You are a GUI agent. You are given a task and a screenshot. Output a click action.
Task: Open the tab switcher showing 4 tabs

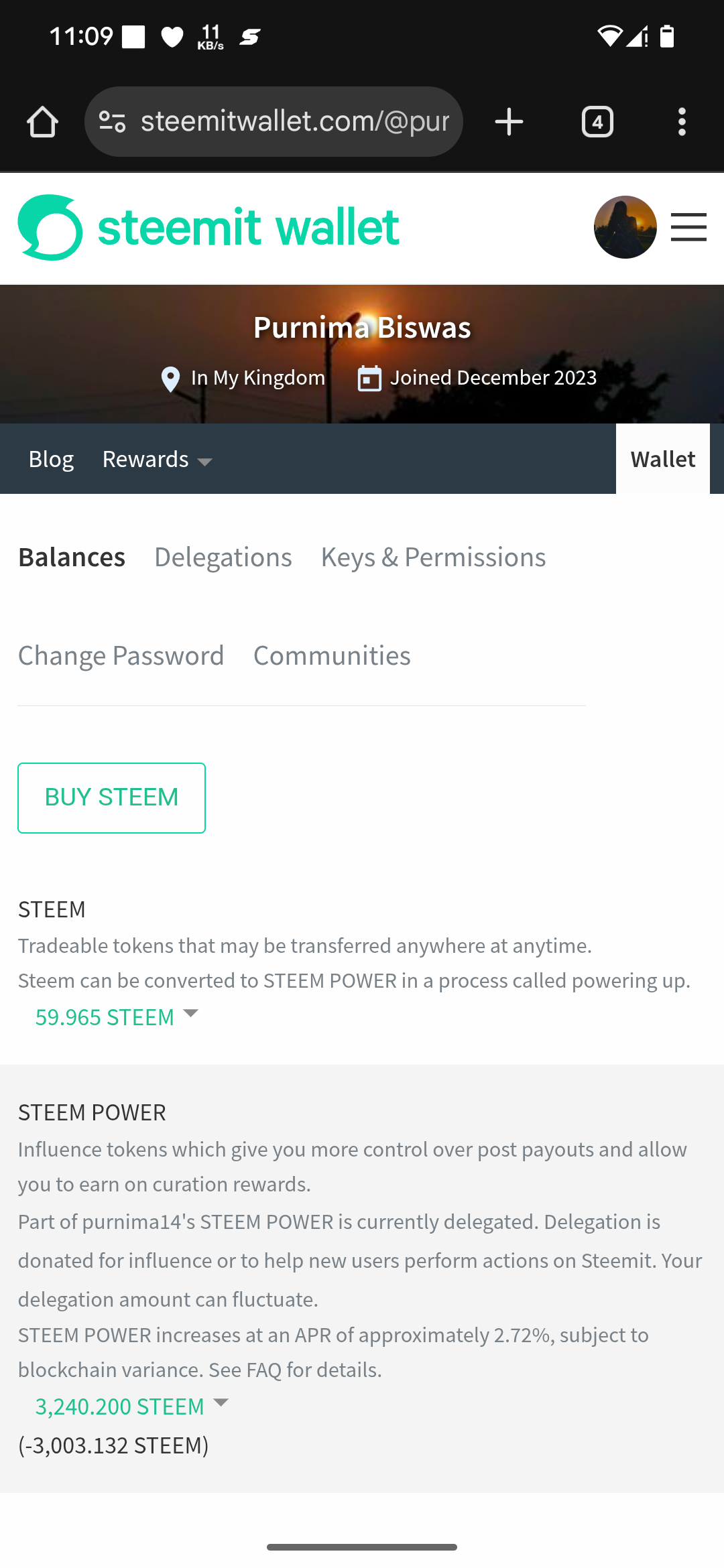(x=597, y=122)
